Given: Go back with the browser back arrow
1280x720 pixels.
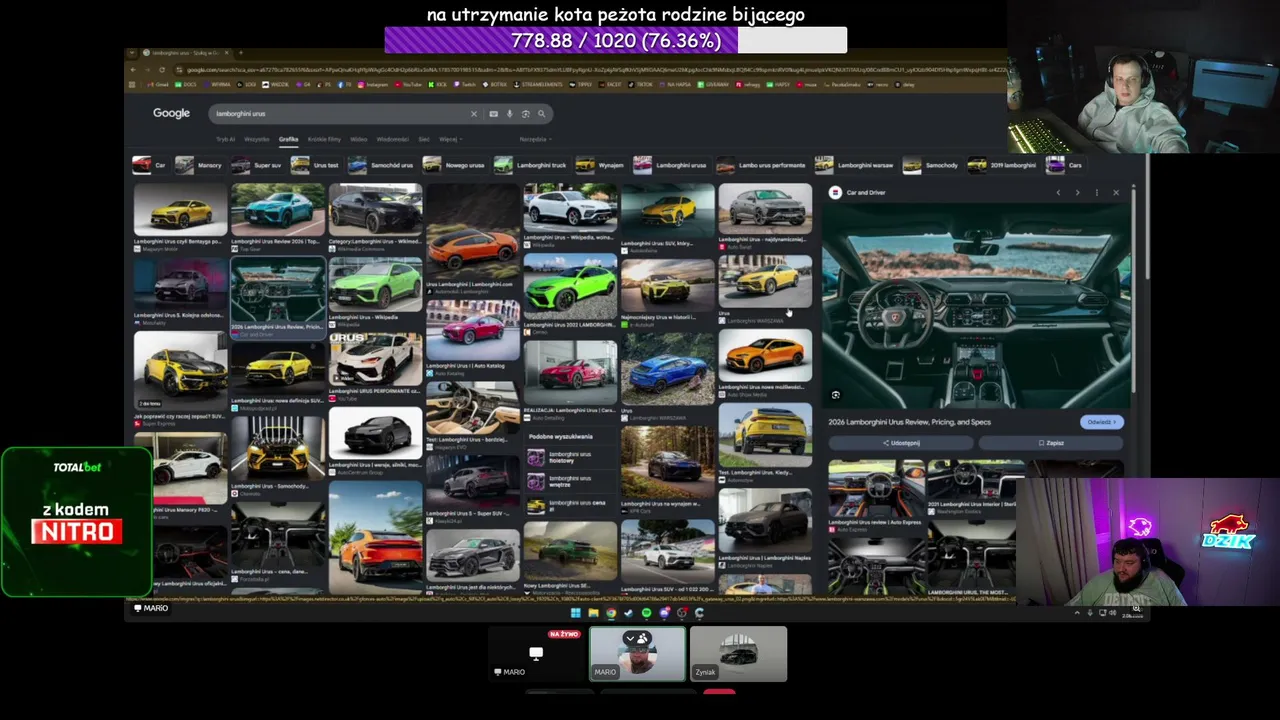Looking at the screenshot, I should click(132, 69).
